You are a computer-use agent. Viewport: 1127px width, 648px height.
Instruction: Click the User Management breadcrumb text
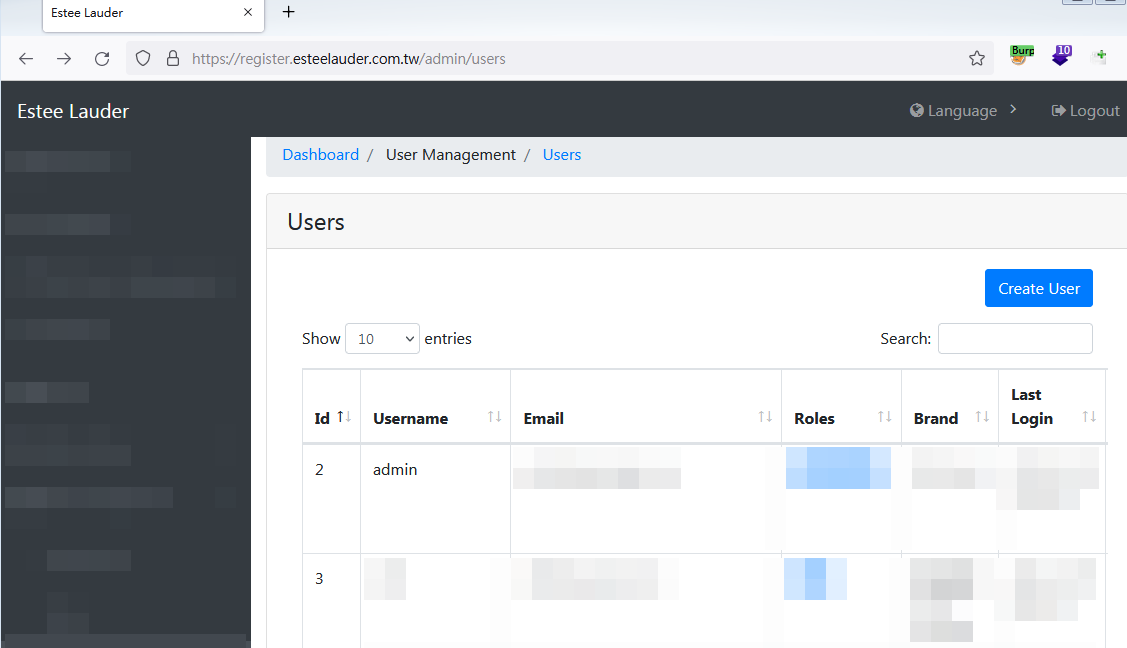(451, 154)
